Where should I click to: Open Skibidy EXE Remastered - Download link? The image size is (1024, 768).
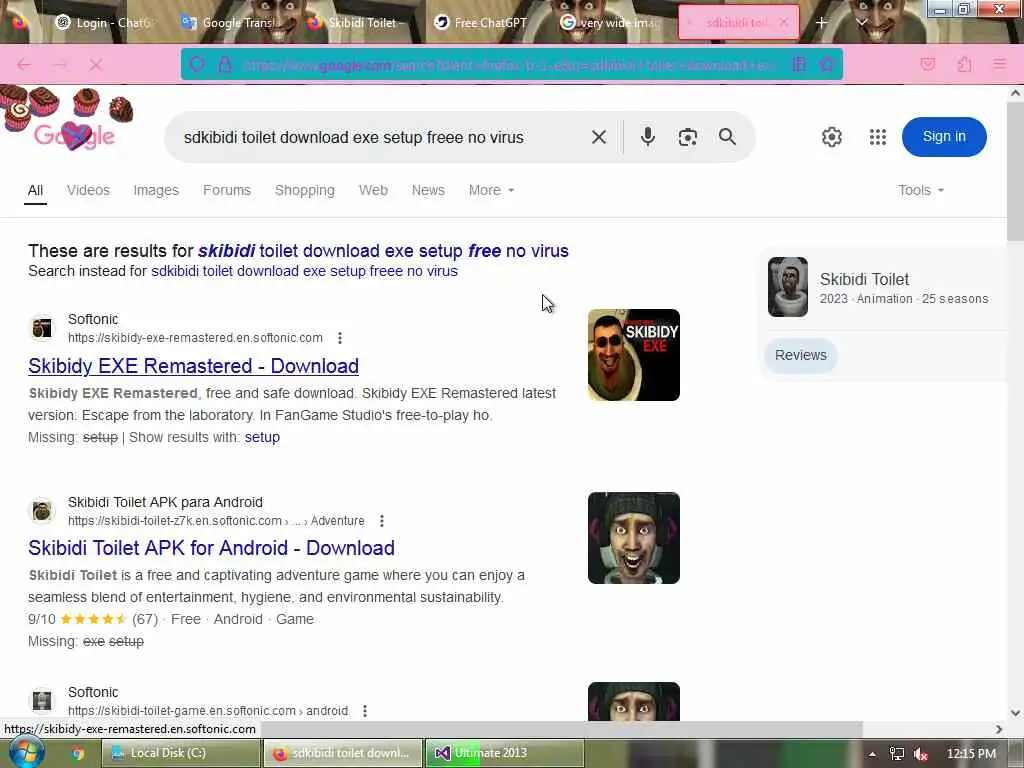click(x=193, y=366)
